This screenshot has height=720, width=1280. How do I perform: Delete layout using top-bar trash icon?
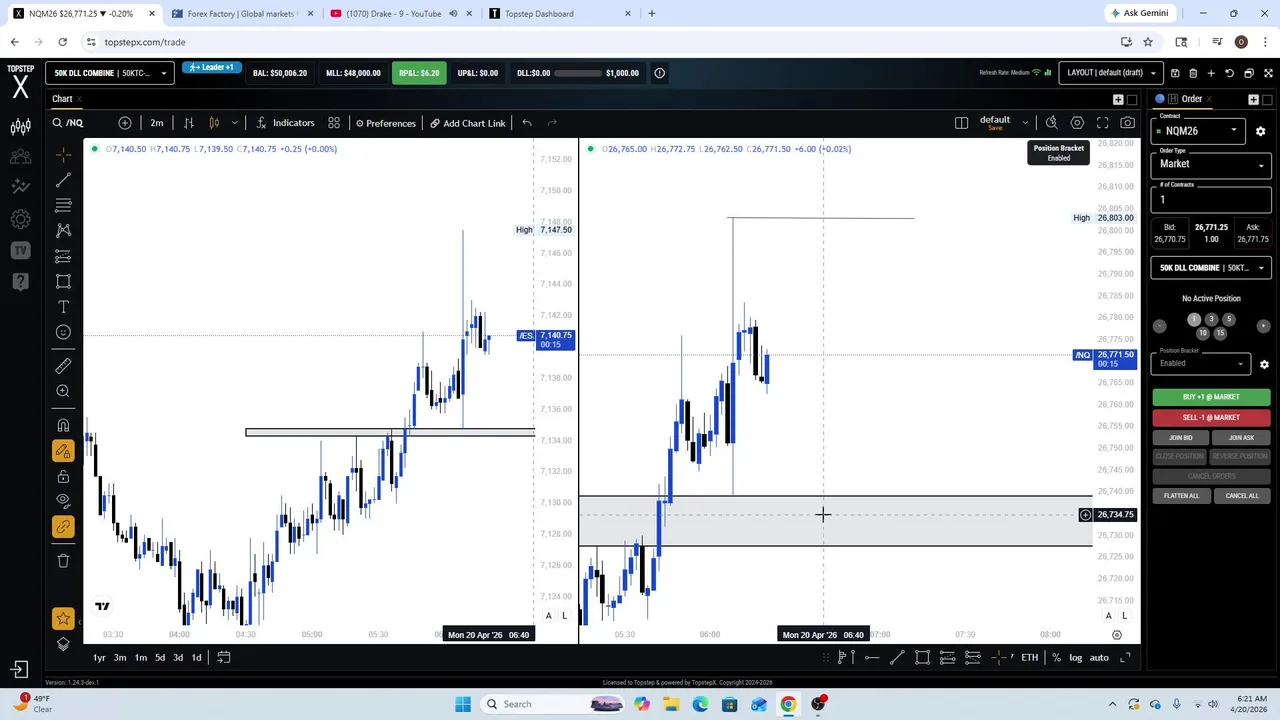[1193, 73]
